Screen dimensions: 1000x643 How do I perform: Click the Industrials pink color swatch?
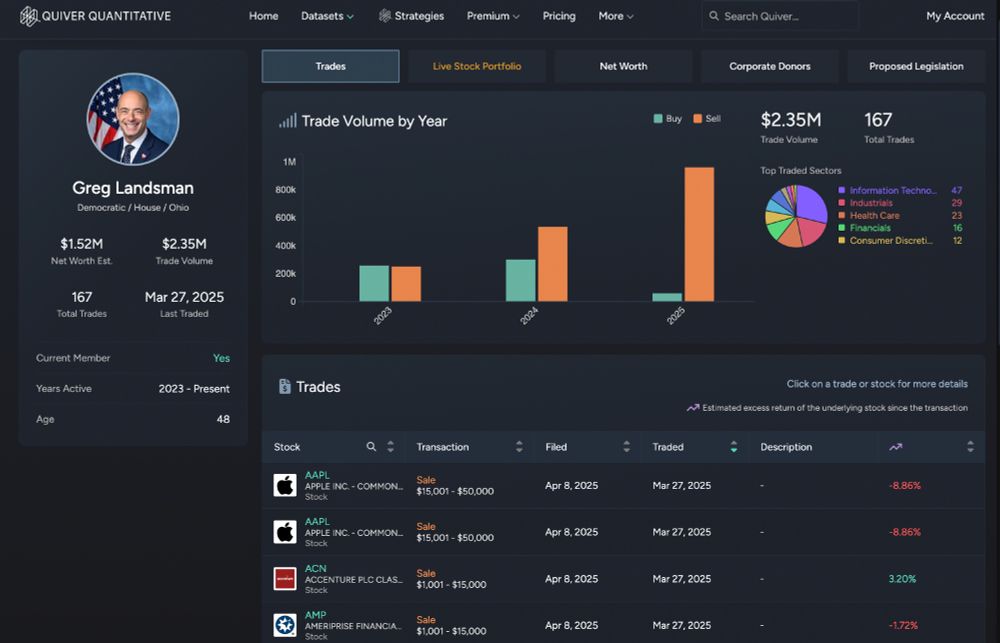click(x=842, y=203)
